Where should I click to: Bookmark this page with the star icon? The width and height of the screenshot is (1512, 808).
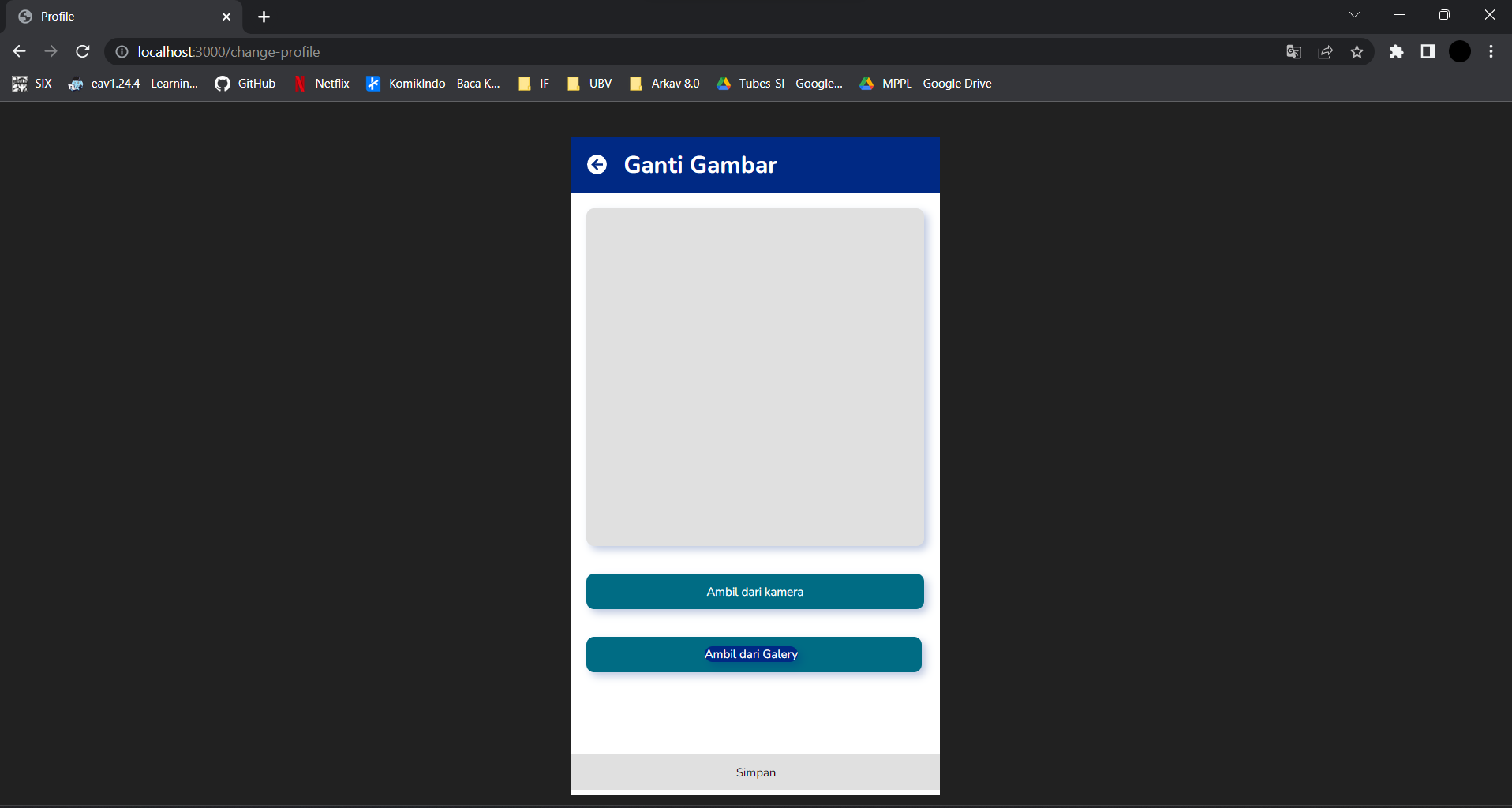[1357, 52]
